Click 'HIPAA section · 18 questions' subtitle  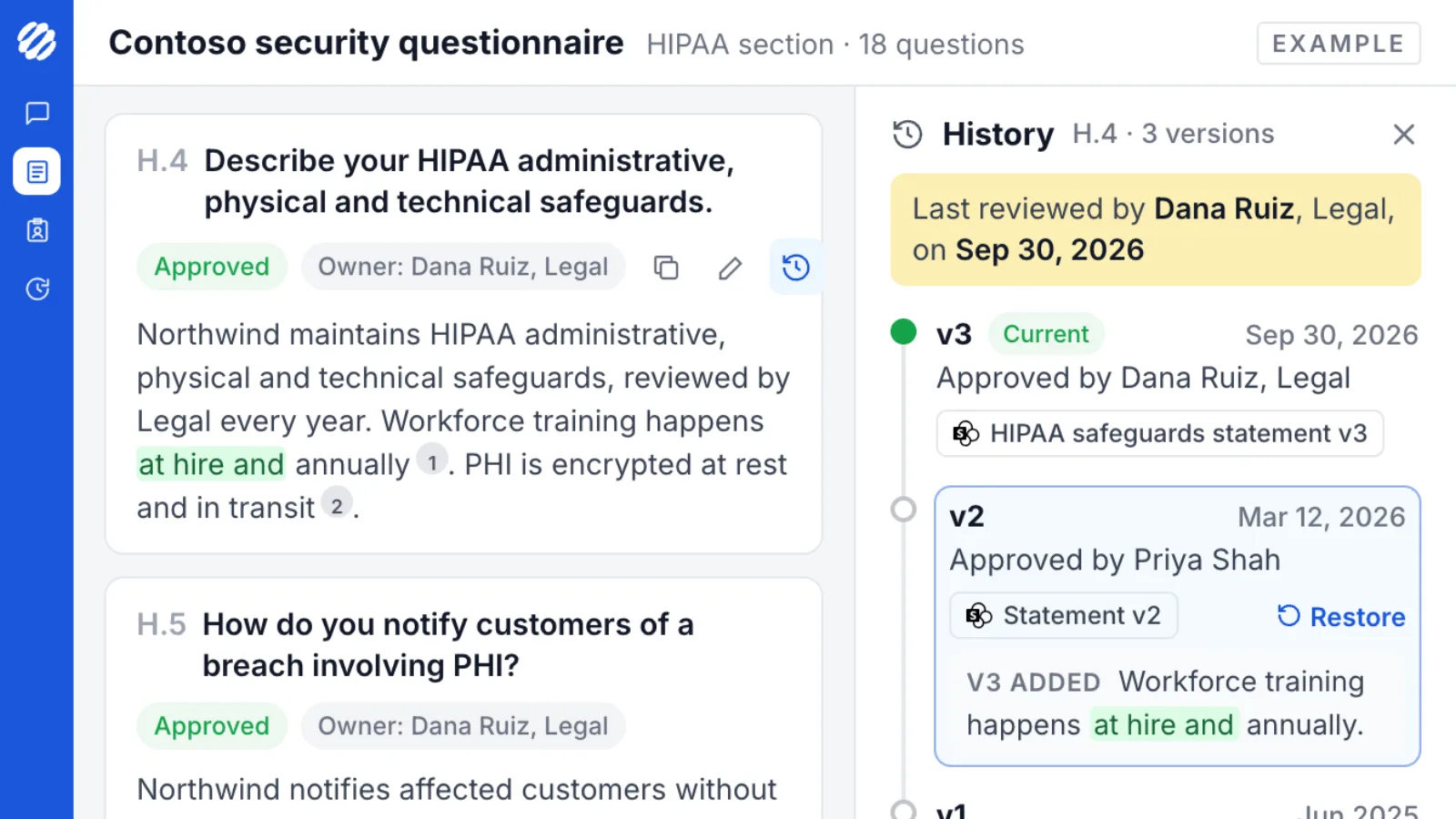[835, 45]
